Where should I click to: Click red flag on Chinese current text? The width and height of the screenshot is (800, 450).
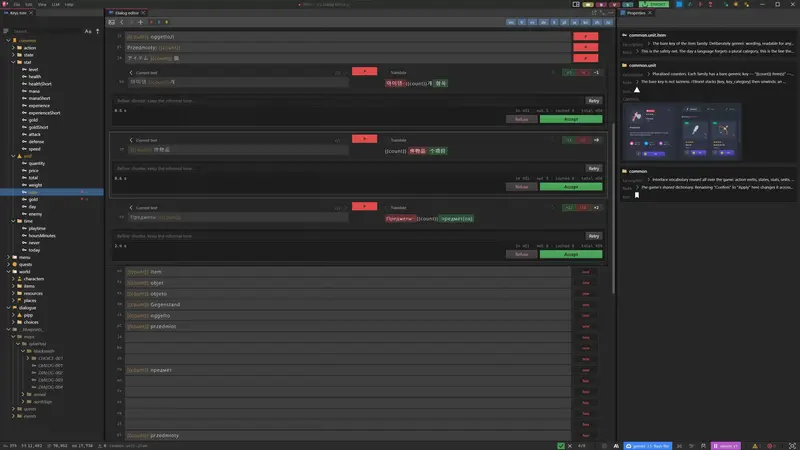pos(364,139)
